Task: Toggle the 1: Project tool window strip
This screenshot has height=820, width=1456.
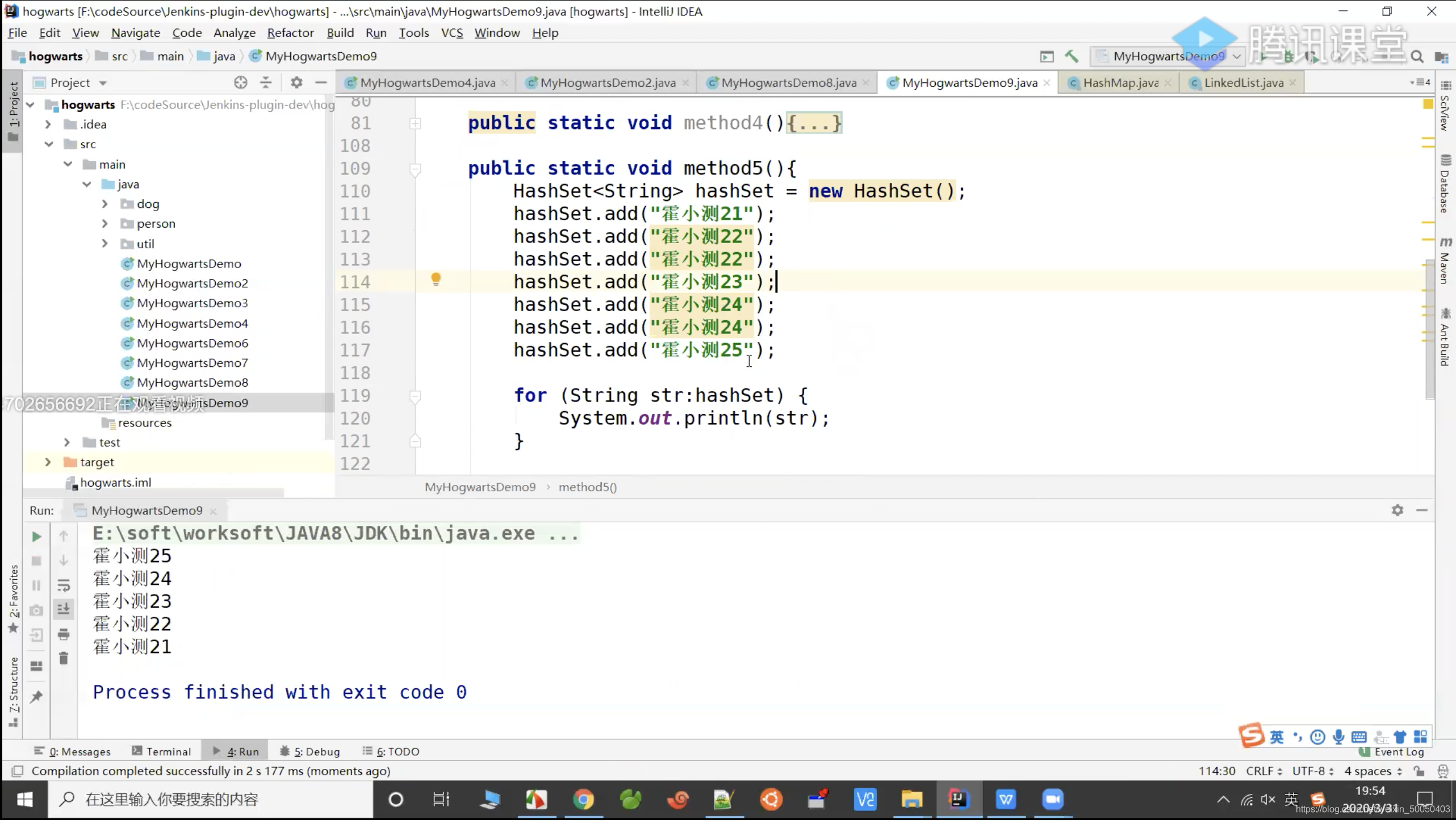Action: 14,111
